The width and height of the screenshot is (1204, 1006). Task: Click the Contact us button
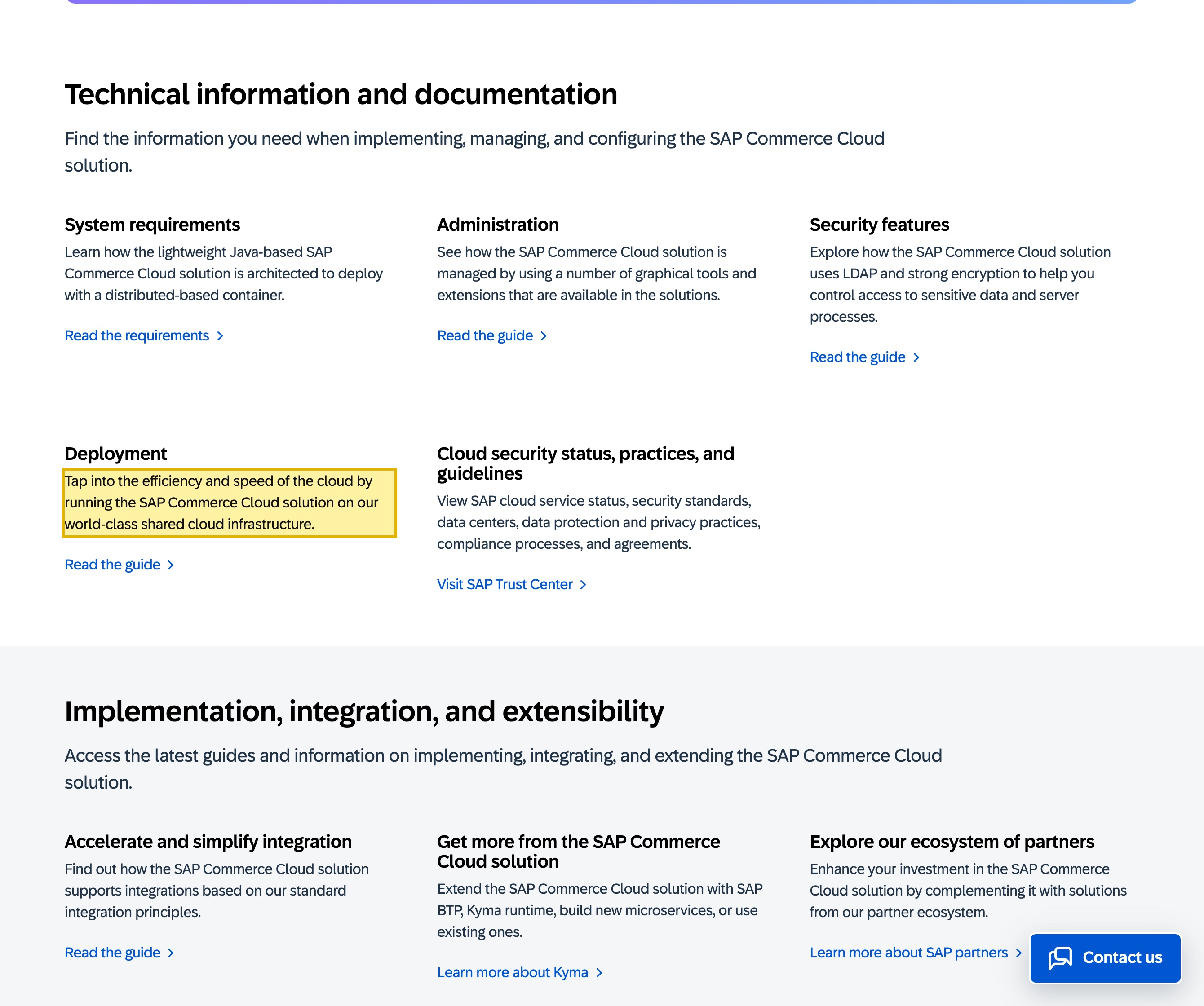(1105, 958)
